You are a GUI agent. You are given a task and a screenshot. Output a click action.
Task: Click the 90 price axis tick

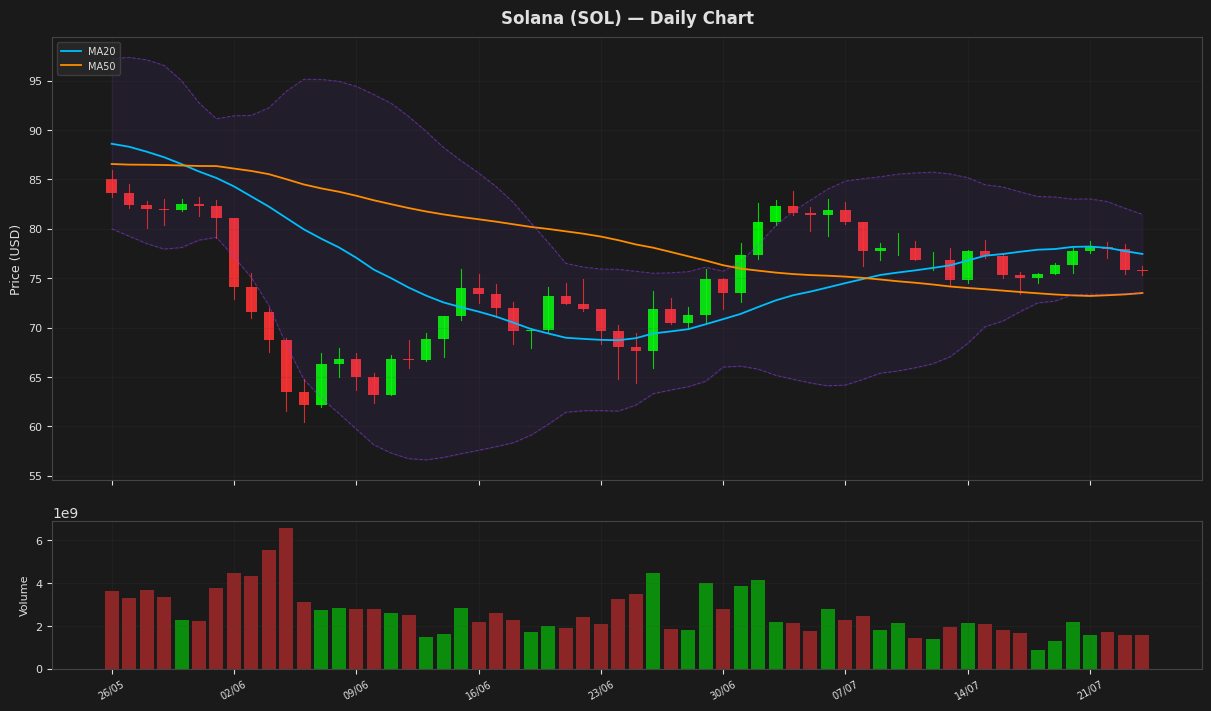pyautogui.click(x=37, y=131)
